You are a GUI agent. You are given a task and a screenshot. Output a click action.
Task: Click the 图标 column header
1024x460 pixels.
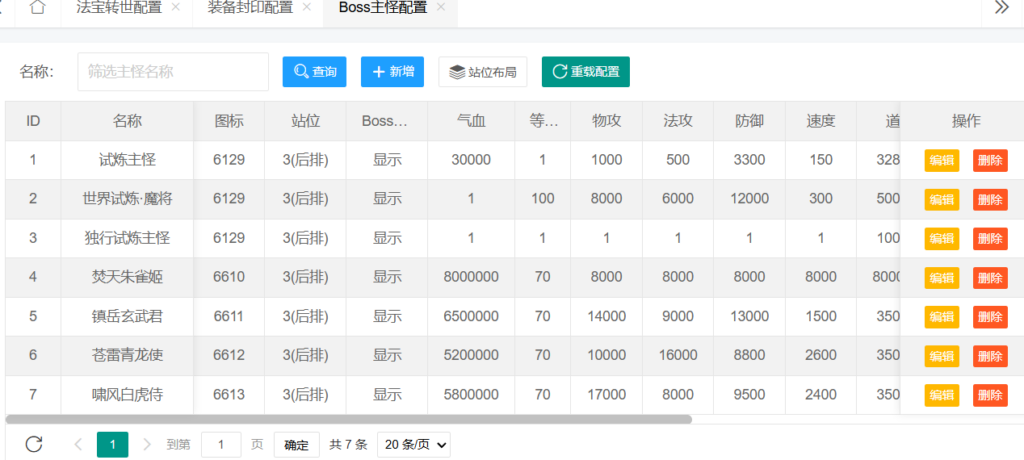pyautogui.click(x=229, y=121)
